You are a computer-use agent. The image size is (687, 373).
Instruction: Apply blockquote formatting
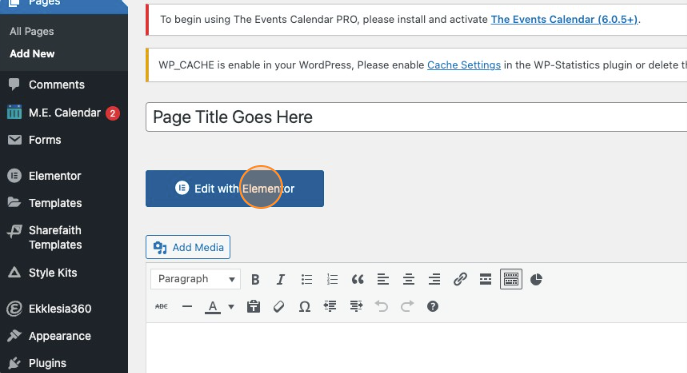pos(358,279)
